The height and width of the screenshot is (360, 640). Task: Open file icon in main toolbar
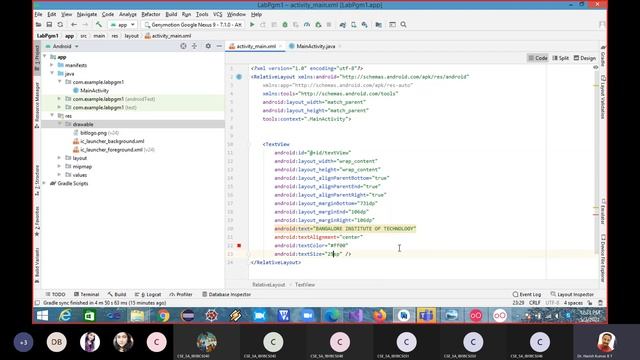point(38,25)
